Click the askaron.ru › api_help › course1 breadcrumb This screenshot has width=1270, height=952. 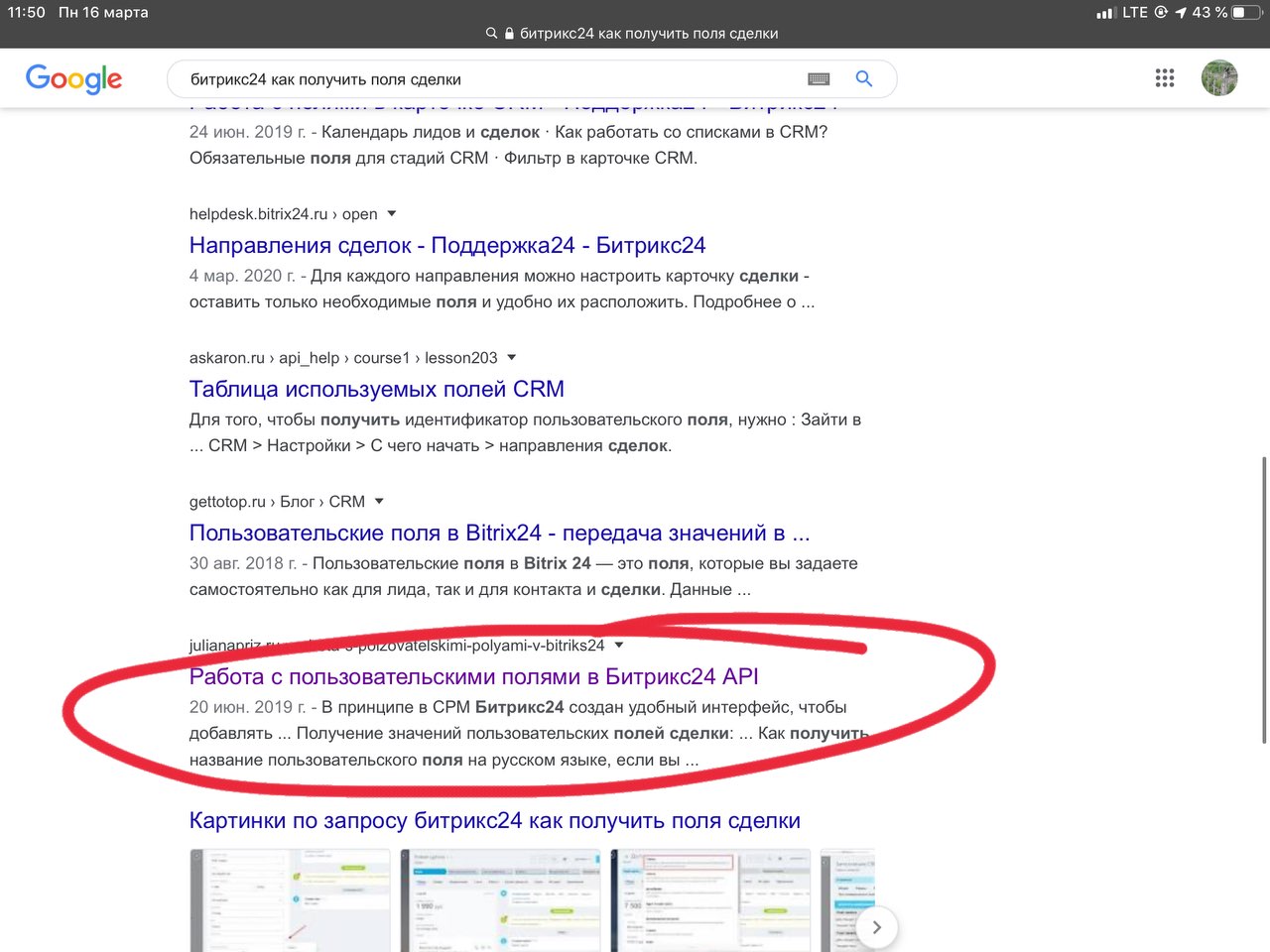(343, 358)
